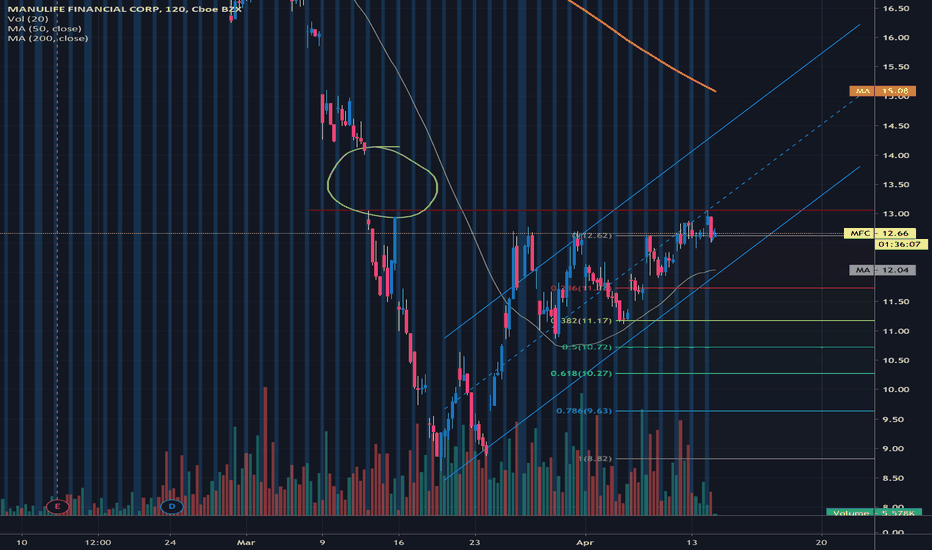932x550 pixels.
Task: Click the gray MA 12.04 price label
Action: click(x=882, y=270)
